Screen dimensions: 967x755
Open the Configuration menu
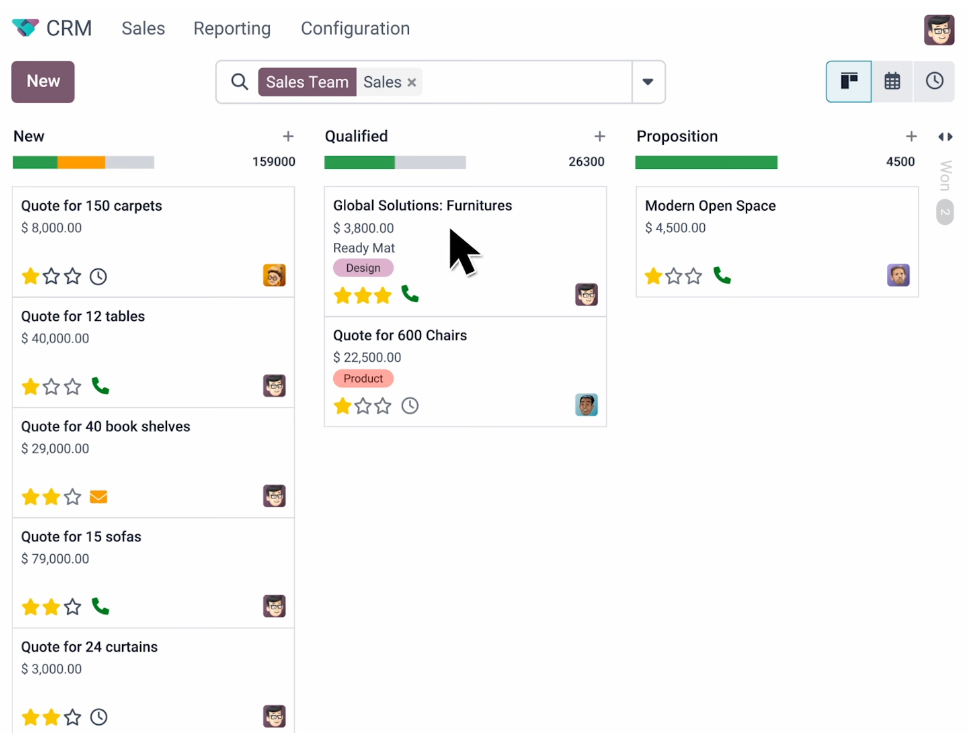pos(355,29)
